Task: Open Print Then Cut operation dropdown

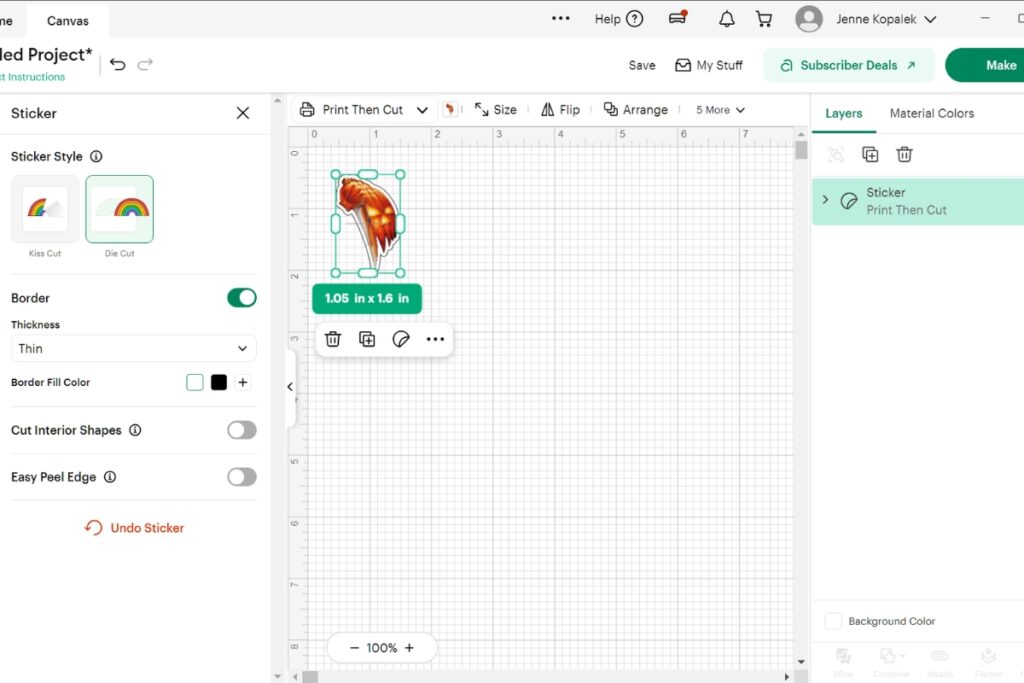Action: 364,110
